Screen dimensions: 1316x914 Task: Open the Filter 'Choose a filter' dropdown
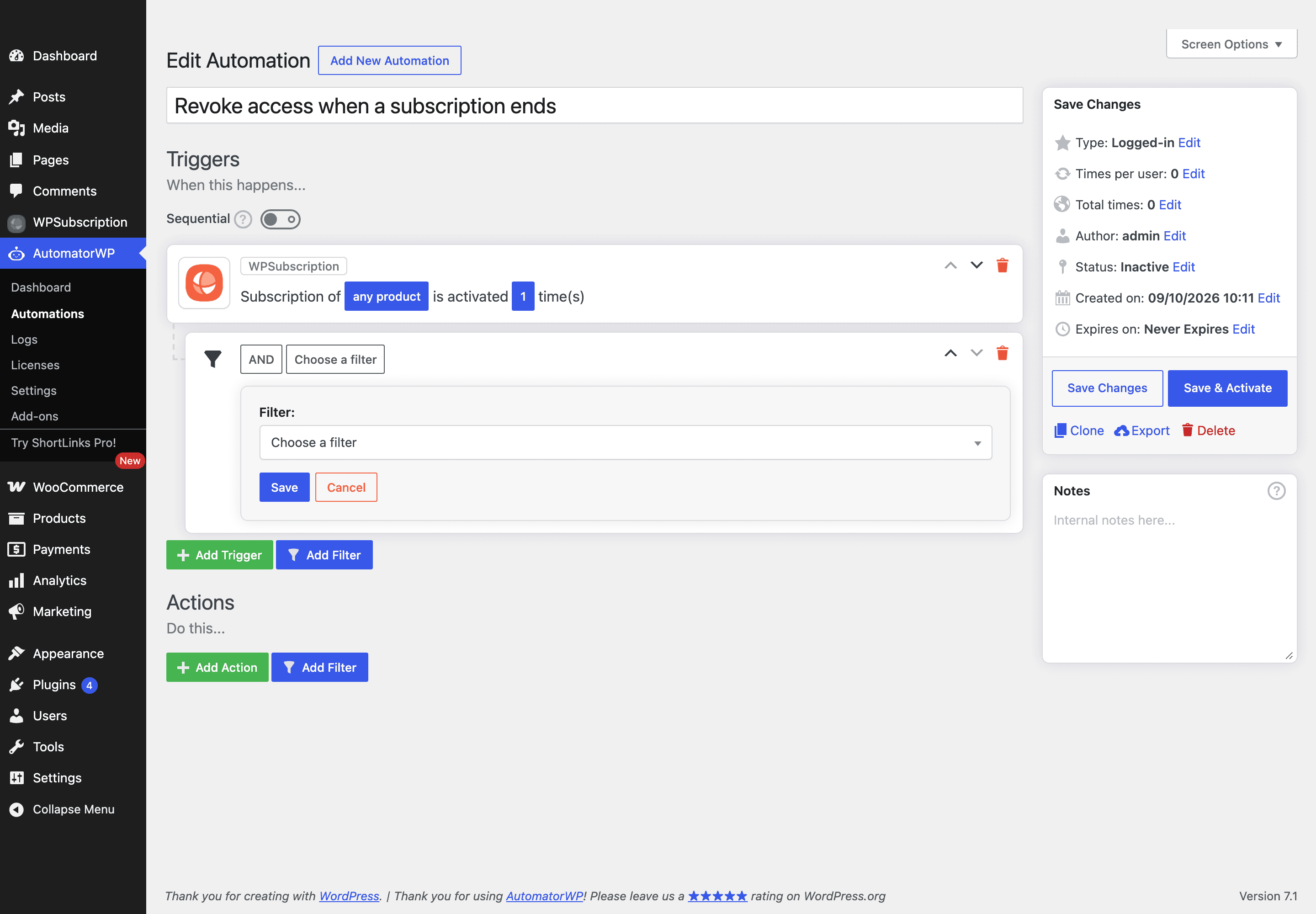tap(626, 442)
